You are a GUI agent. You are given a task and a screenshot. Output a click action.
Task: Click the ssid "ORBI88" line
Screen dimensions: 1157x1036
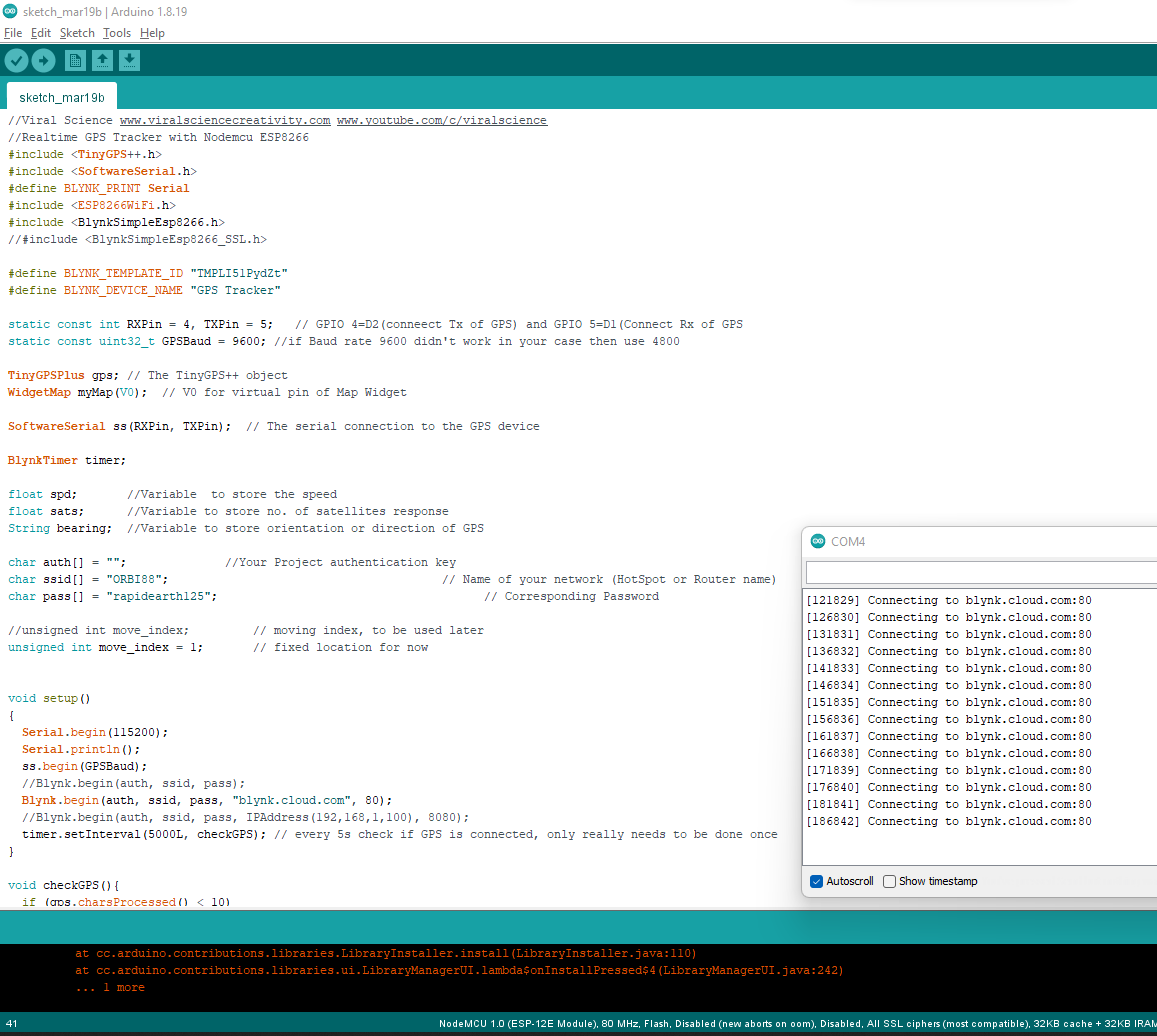pyautogui.click(x=392, y=579)
